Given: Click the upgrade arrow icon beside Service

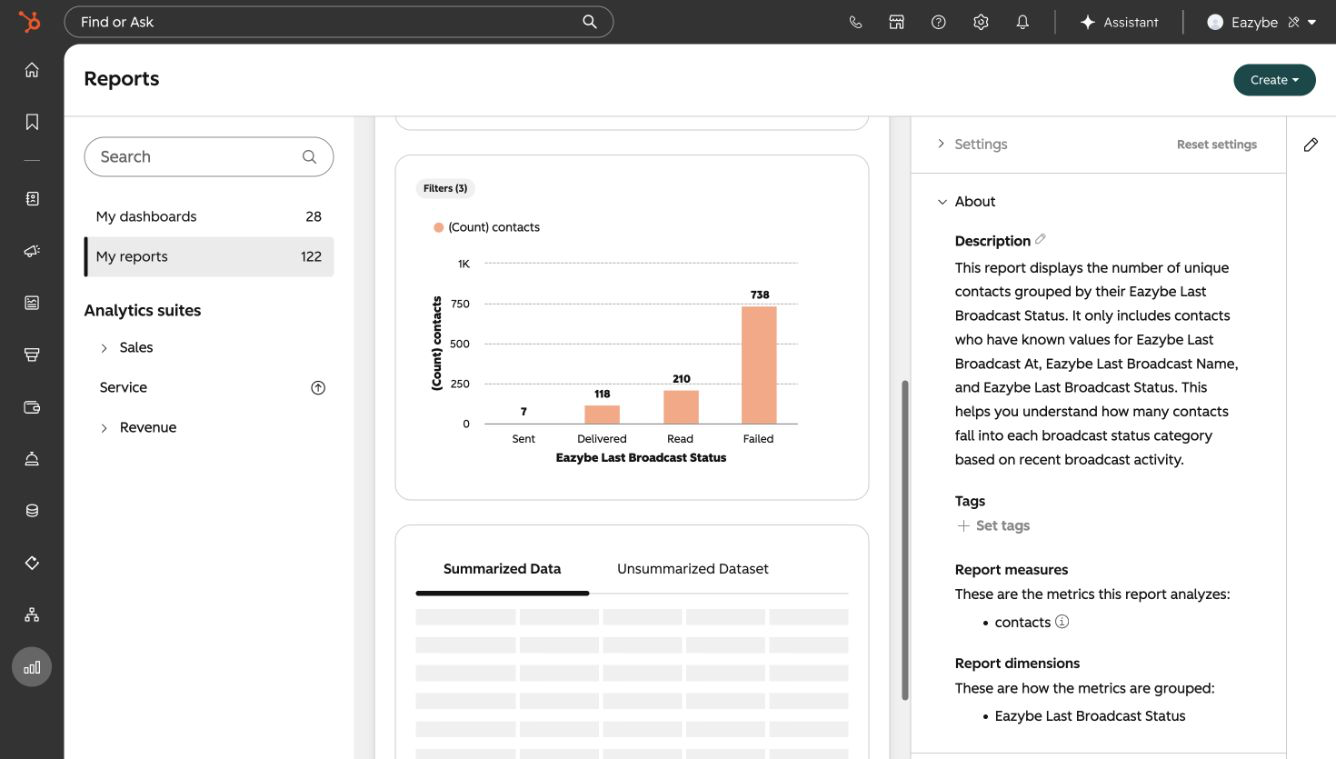Looking at the screenshot, I should point(318,388).
